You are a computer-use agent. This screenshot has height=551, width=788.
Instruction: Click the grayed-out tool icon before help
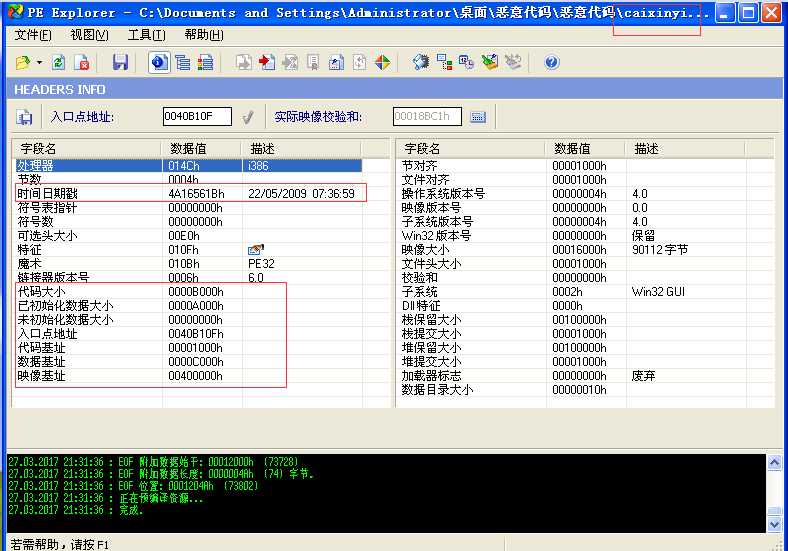point(513,62)
